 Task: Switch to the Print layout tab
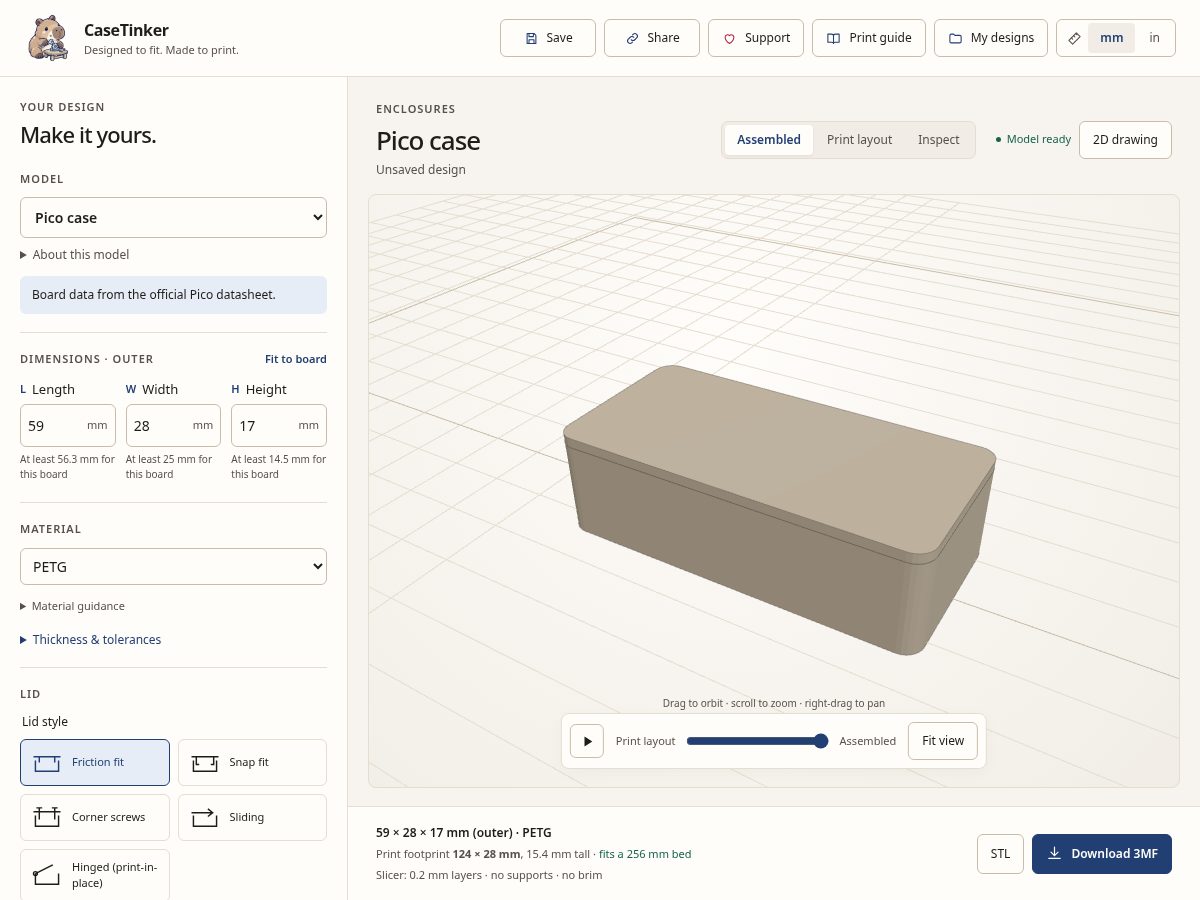click(x=859, y=140)
